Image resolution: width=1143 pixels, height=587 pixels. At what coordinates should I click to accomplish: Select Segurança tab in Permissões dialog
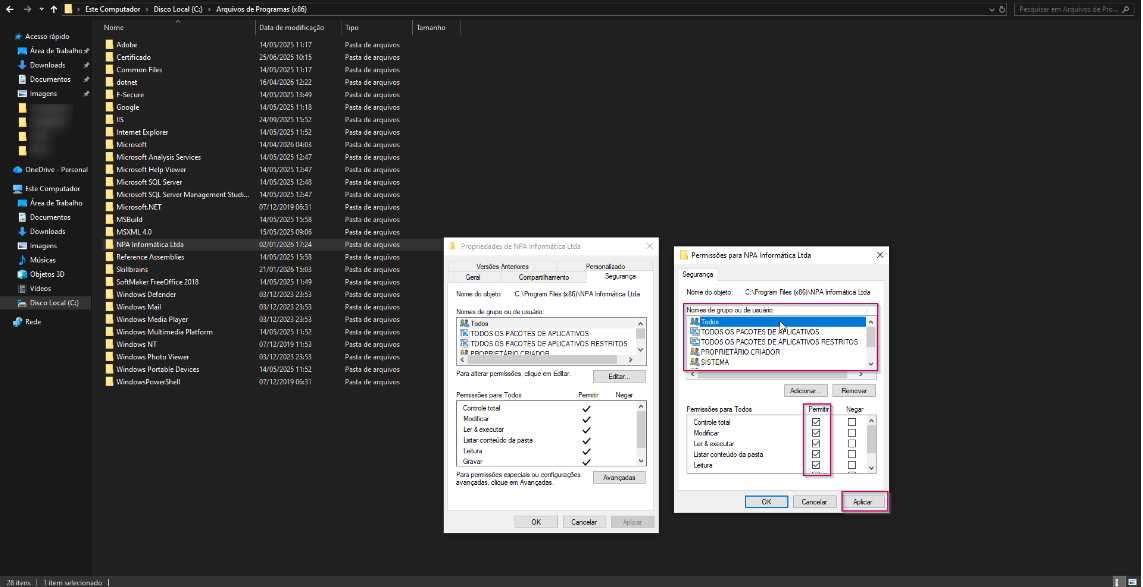698,275
